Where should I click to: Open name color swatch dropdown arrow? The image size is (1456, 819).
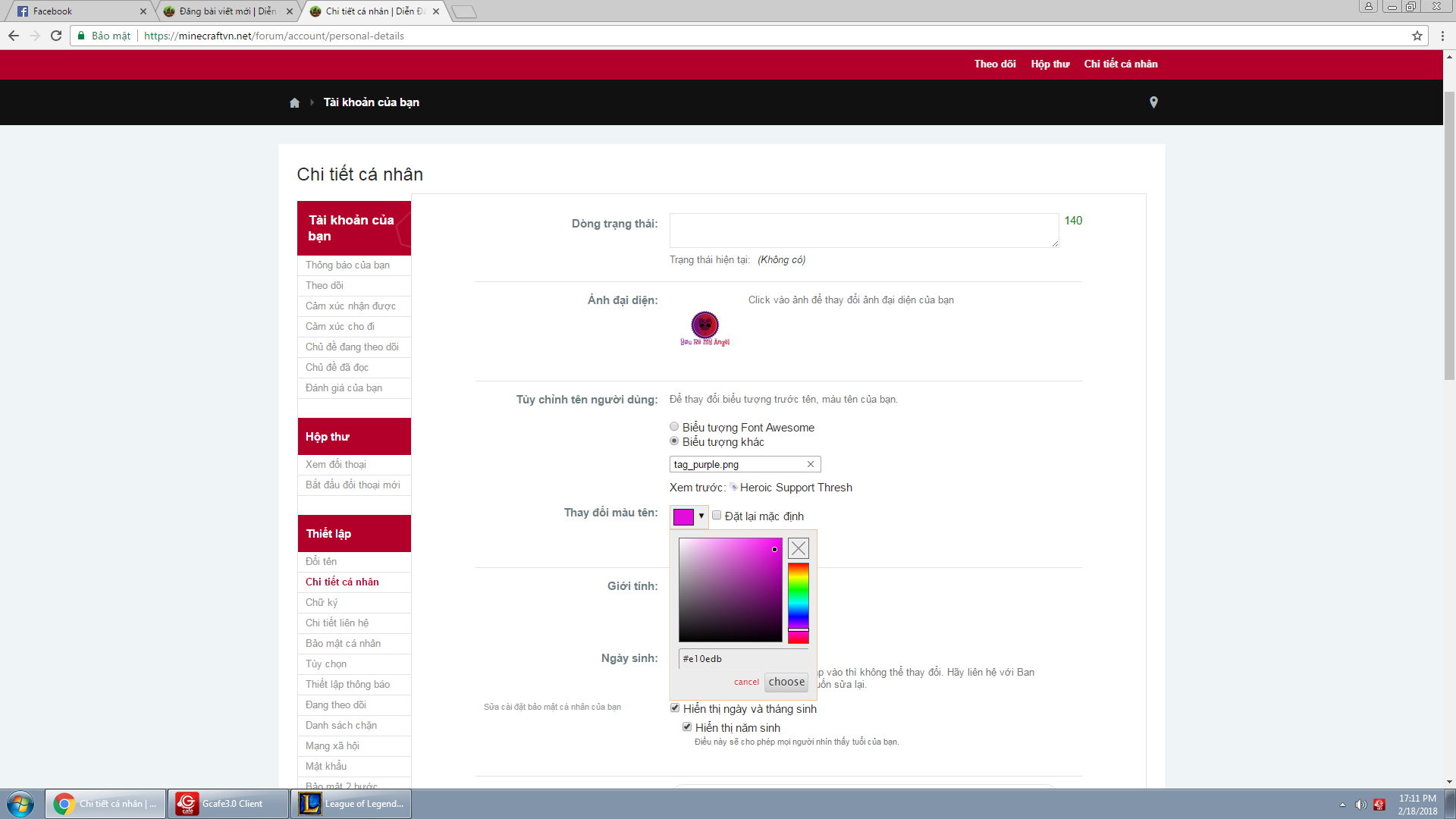click(701, 516)
